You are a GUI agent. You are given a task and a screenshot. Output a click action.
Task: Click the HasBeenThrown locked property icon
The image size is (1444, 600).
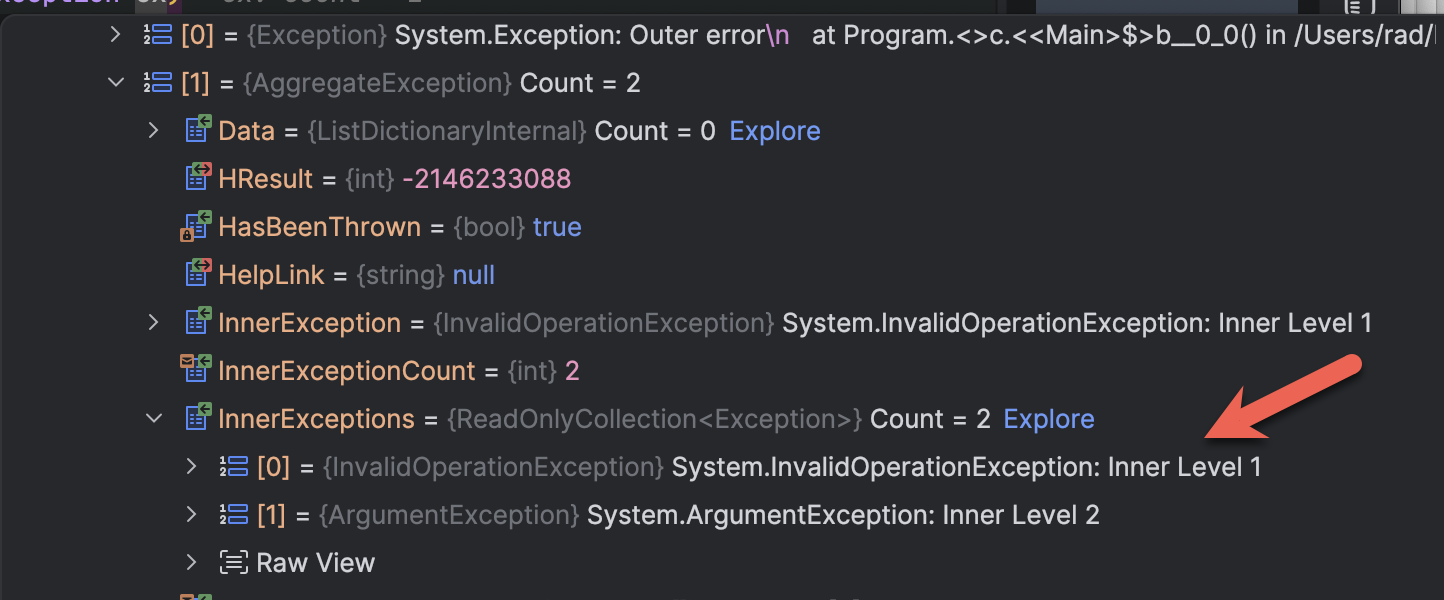pos(196,227)
